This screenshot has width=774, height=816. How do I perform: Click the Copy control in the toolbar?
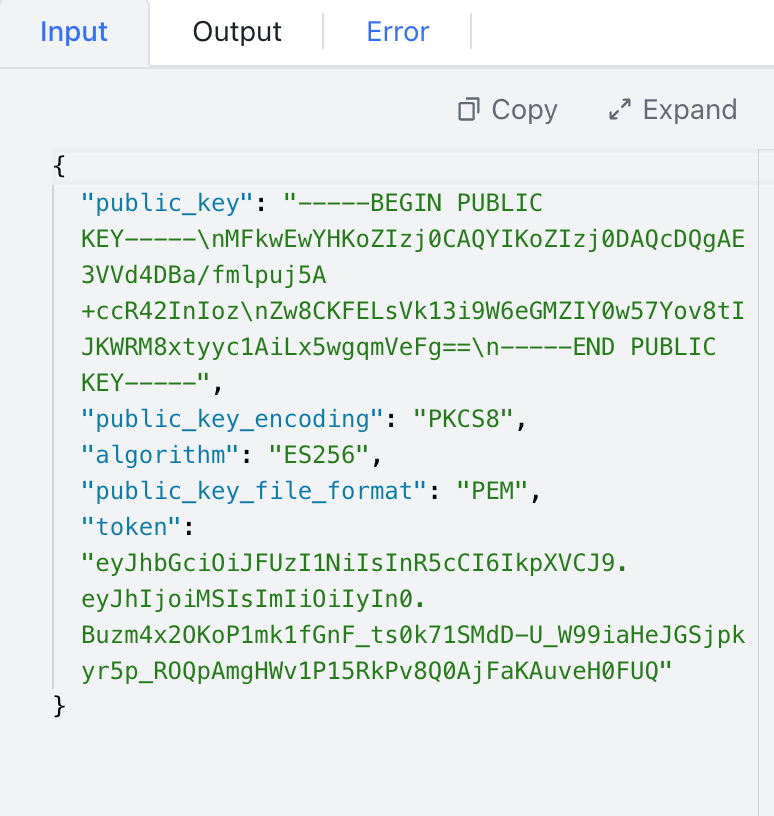507,110
